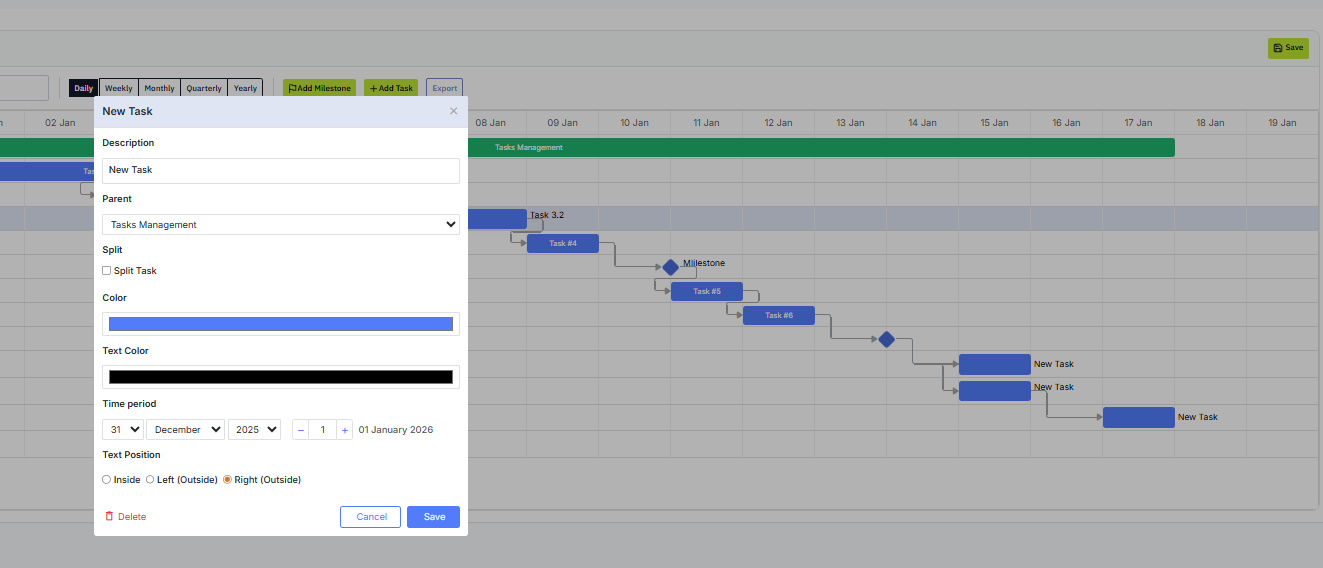
Task: Click the Save disk icon button at top right
Action: pos(1288,48)
